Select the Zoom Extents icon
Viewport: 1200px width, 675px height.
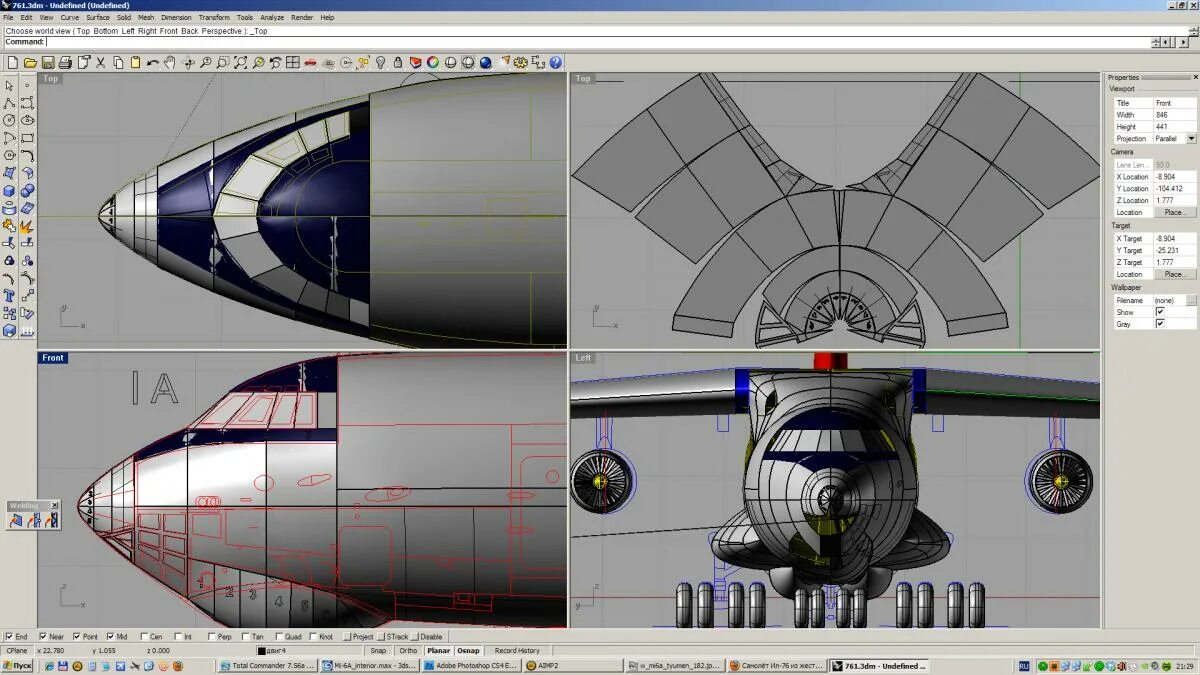241,62
